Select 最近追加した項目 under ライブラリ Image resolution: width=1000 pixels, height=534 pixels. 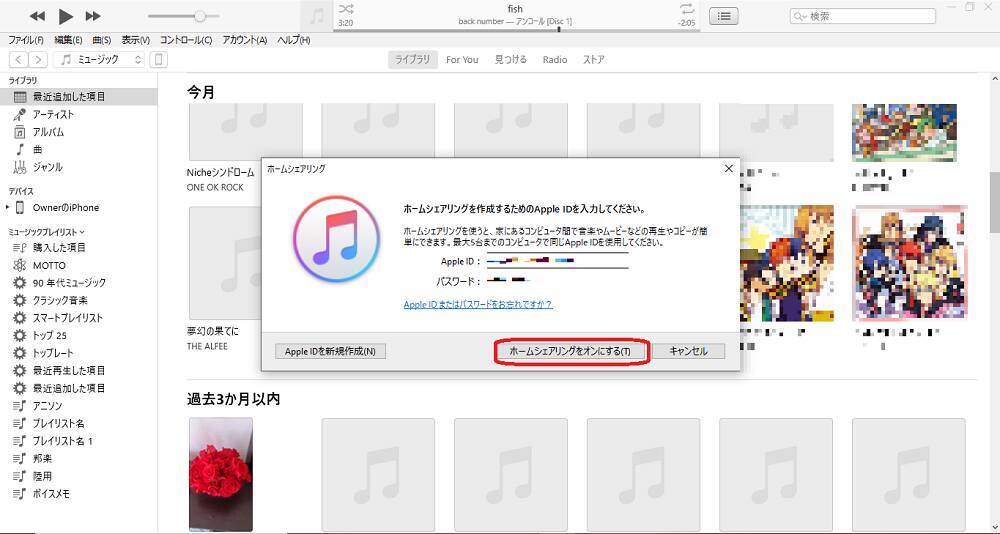point(78,97)
